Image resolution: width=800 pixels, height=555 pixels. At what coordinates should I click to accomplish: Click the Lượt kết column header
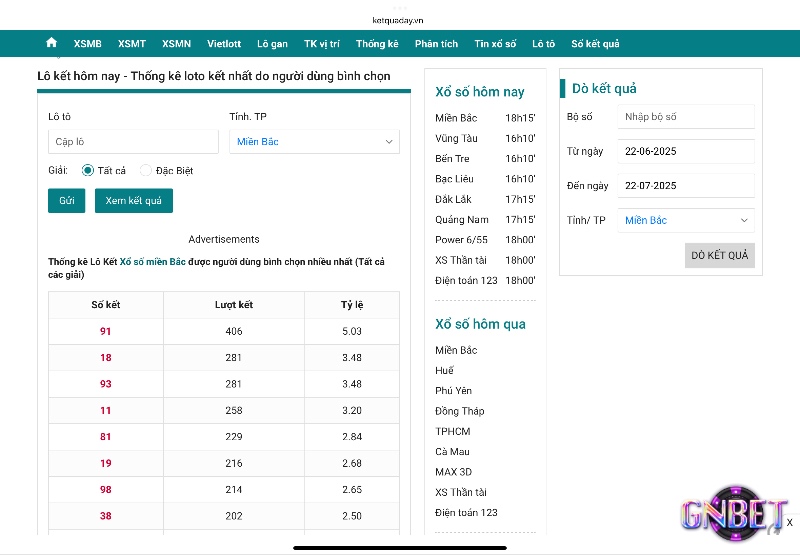234,305
